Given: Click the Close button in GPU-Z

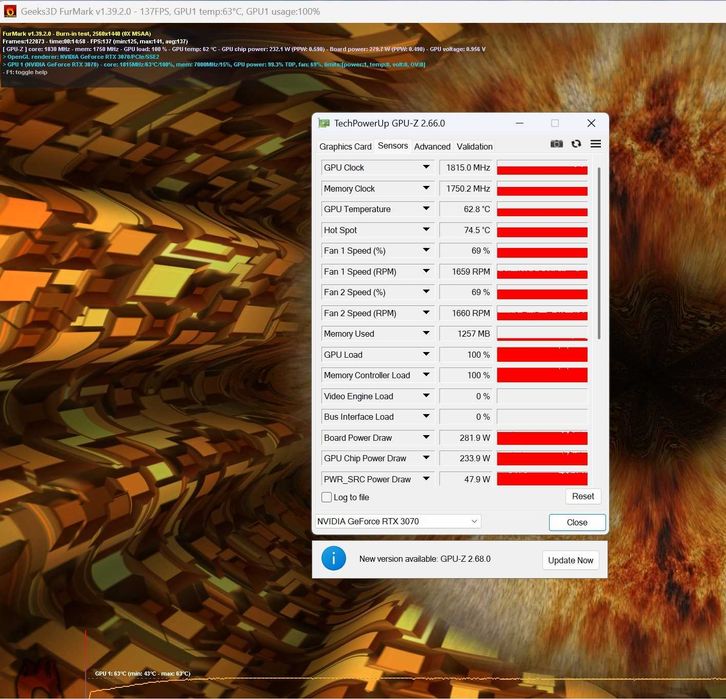Looking at the screenshot, I should point(577,522).
